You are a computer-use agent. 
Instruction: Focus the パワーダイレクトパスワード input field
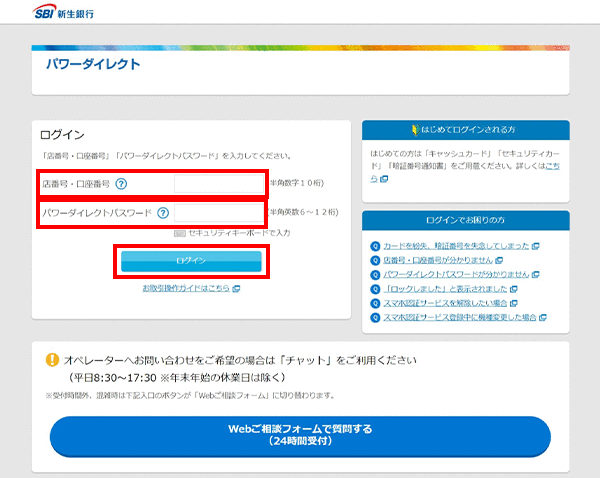pos(219,213)
